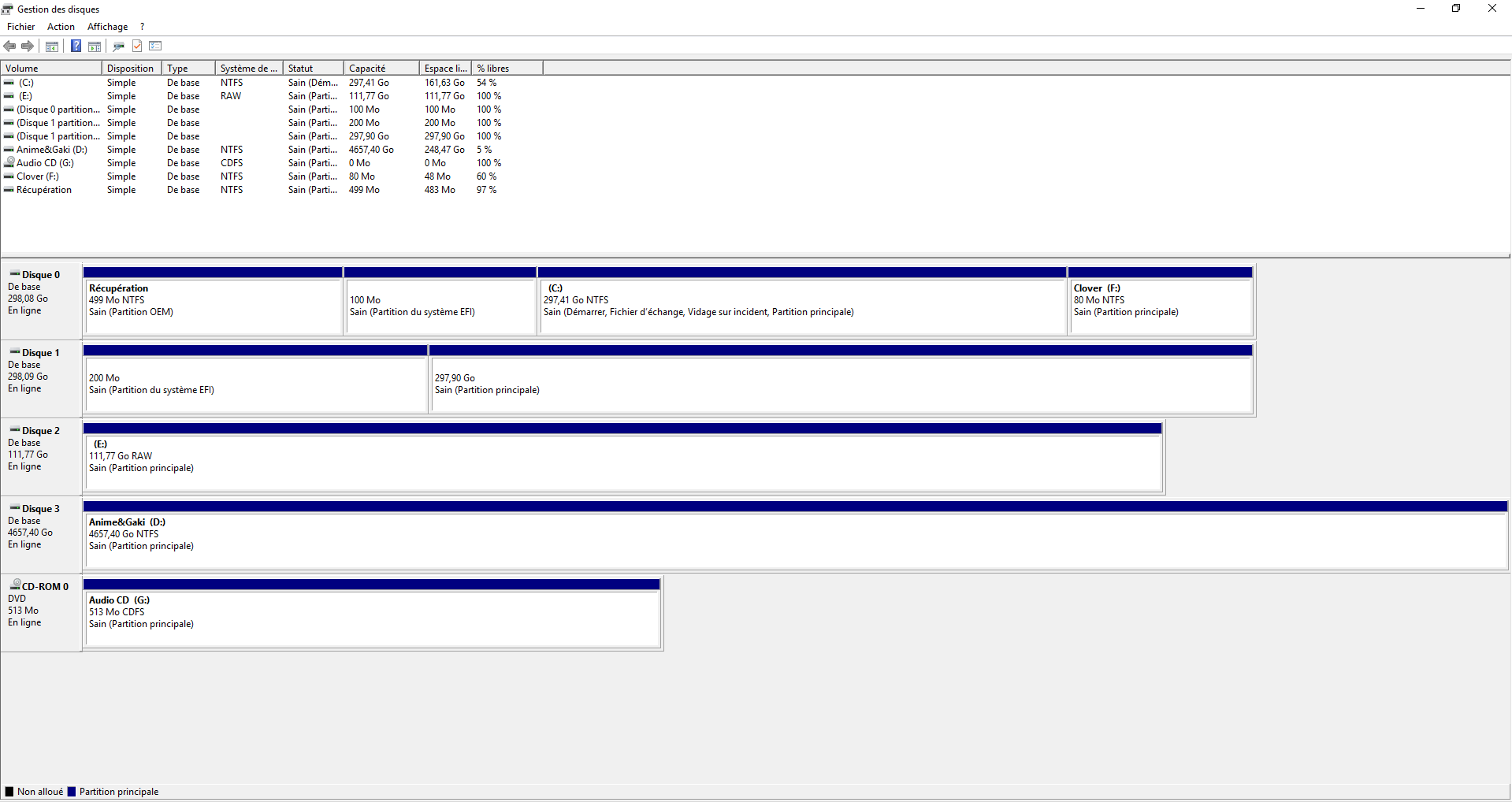Click the Back arrow toolbar icon
This screenshot has width=1512, height=802.
click(x=10, y=46)
